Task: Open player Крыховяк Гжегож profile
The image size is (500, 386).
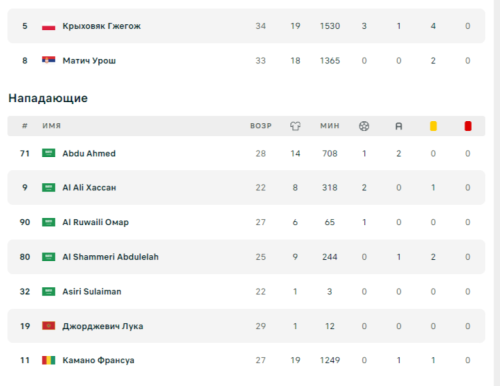Action: click(102, 26)
